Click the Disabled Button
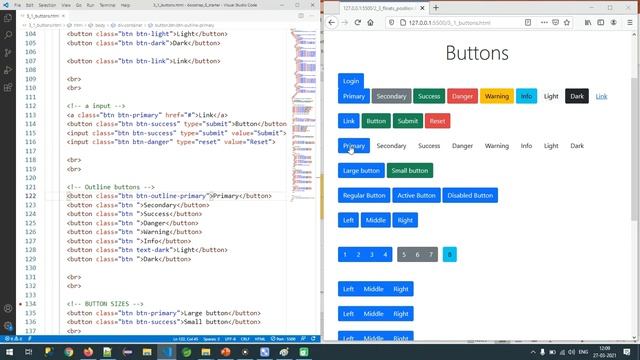The image size is (640, 360). point(470,196)
